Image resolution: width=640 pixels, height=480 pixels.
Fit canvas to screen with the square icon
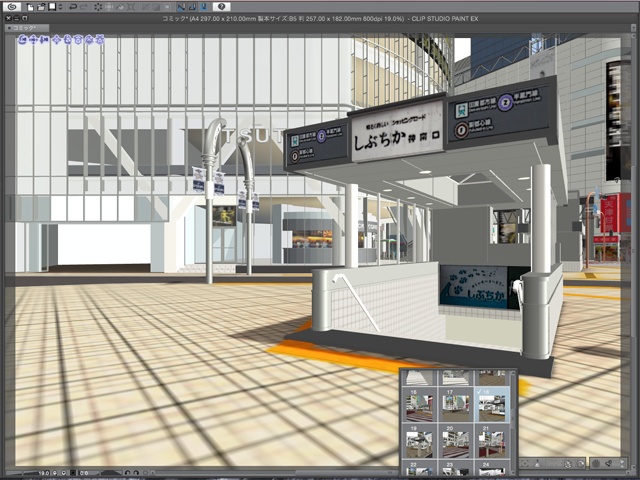(x=73, y=473)
